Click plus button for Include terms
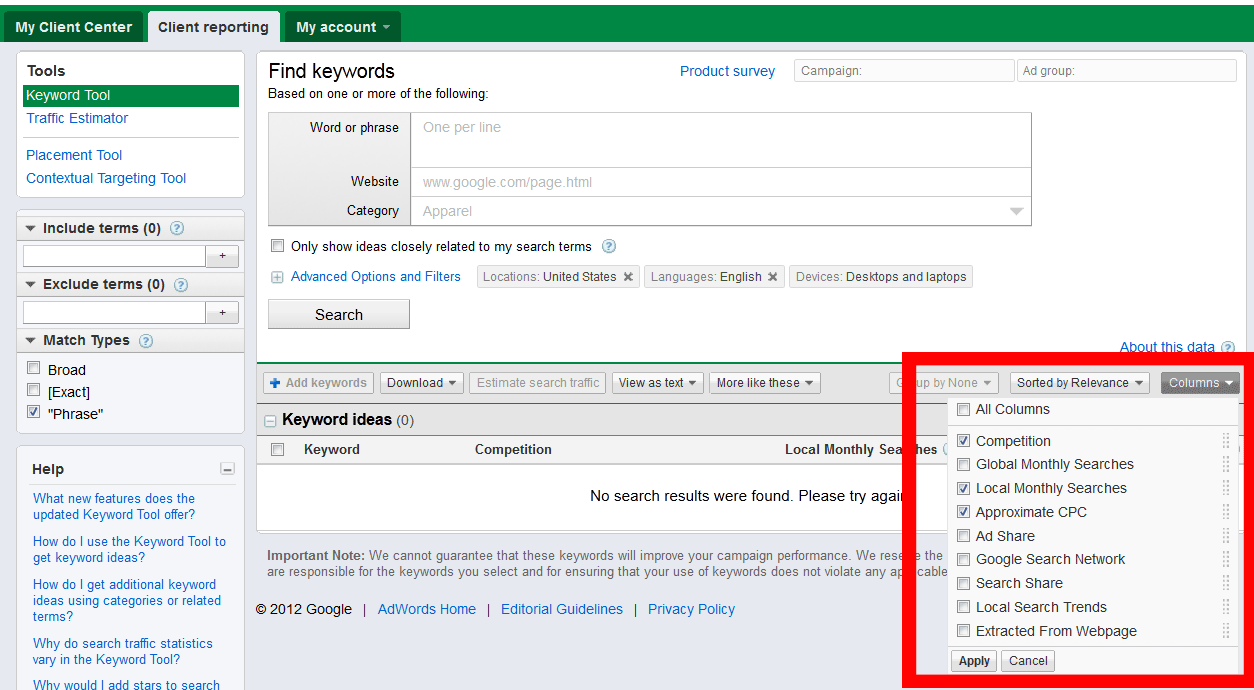The width and height of the screenshot is (1254, 690). [222, 256]
